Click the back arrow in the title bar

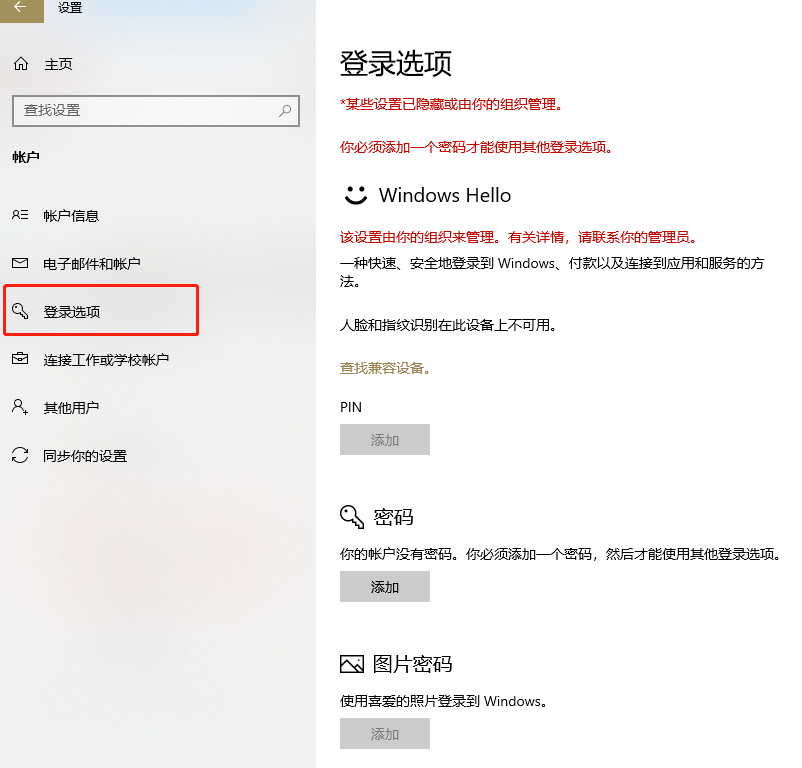tap(20, 7)
